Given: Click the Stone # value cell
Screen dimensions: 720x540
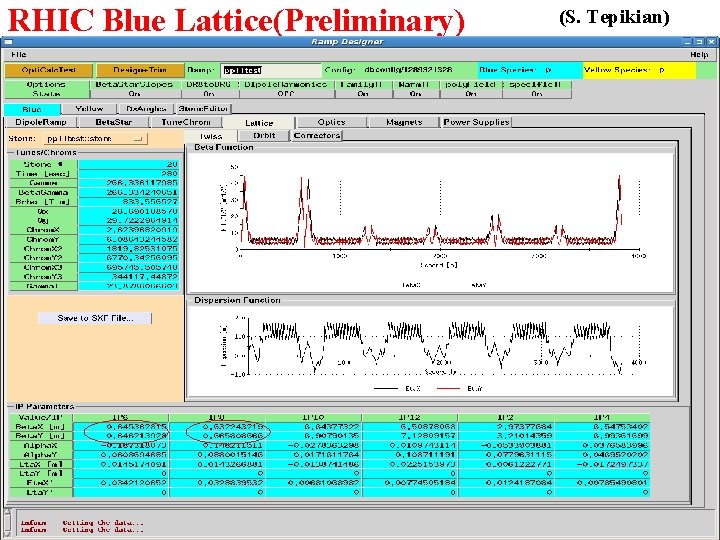Looking at the screenshot, I should [x=129, y=164].
